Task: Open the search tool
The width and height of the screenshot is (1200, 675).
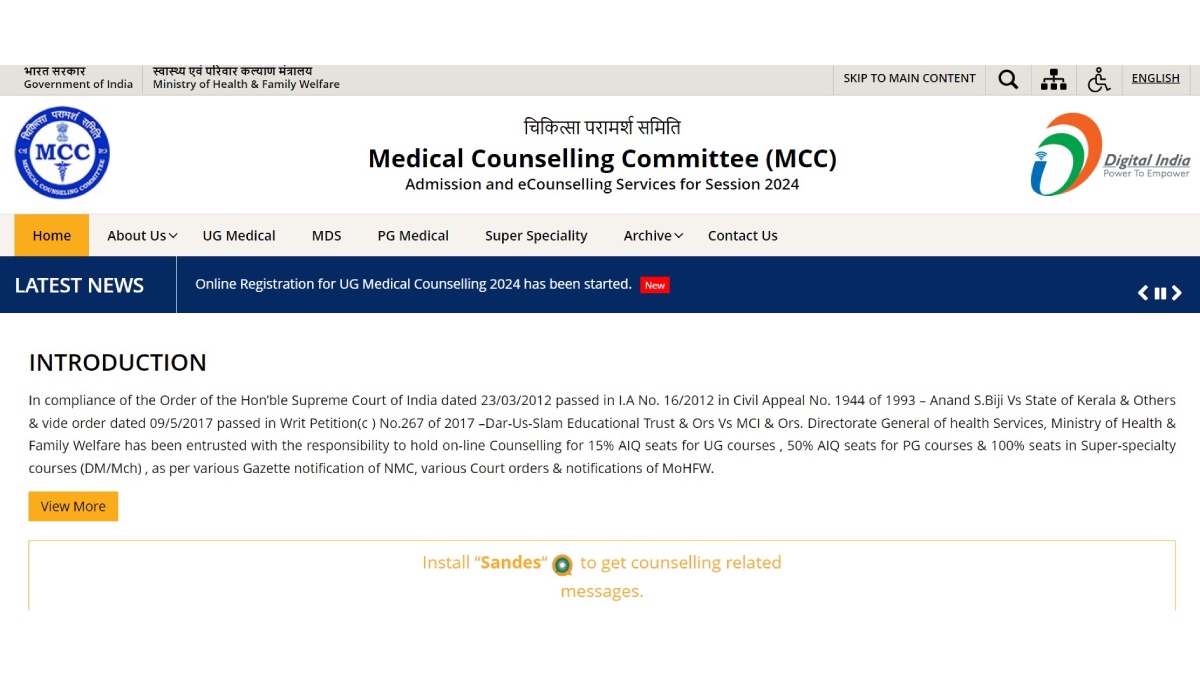Action: click(1008, 79)
